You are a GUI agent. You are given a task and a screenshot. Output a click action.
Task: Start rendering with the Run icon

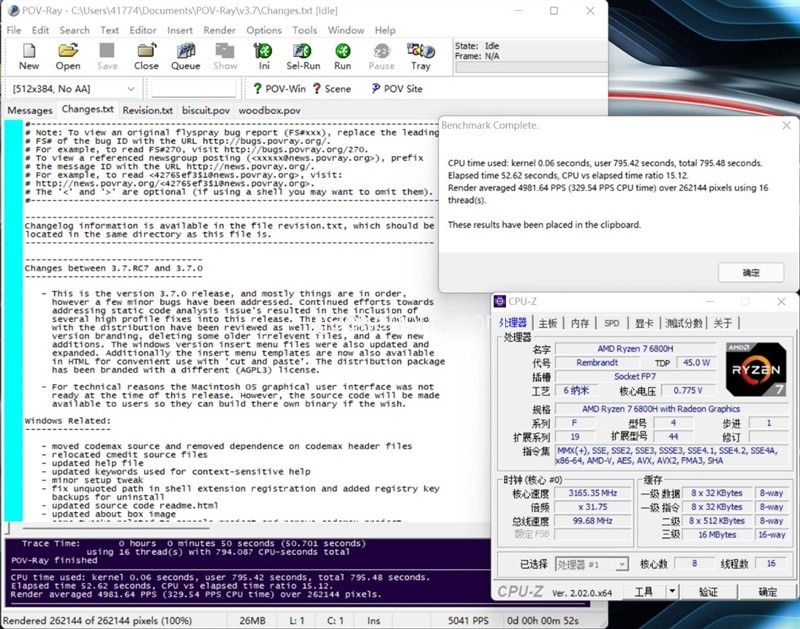coord(342,57)
